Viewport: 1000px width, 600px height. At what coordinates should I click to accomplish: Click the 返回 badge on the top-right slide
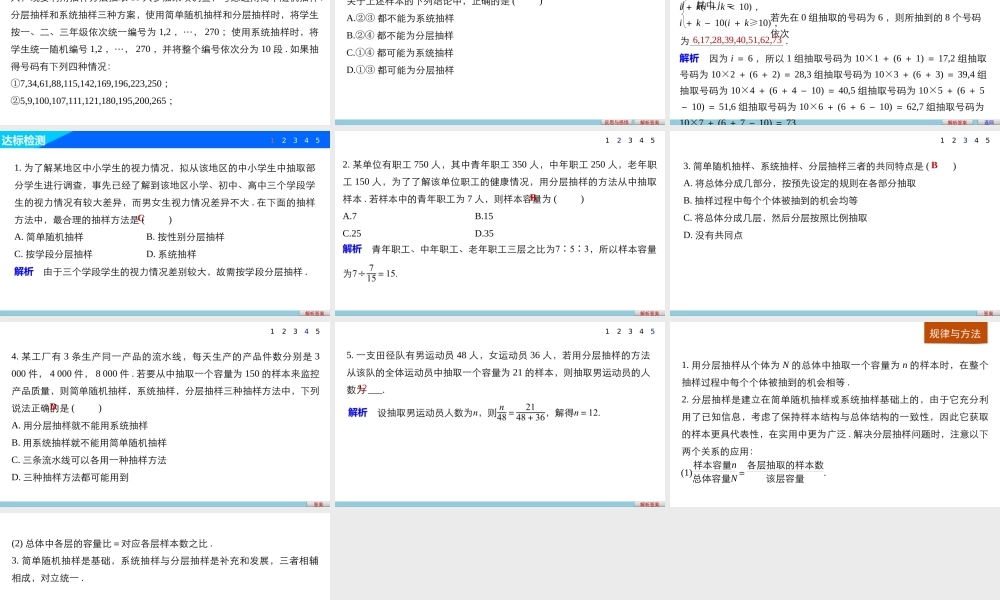[x=988, y=122]
